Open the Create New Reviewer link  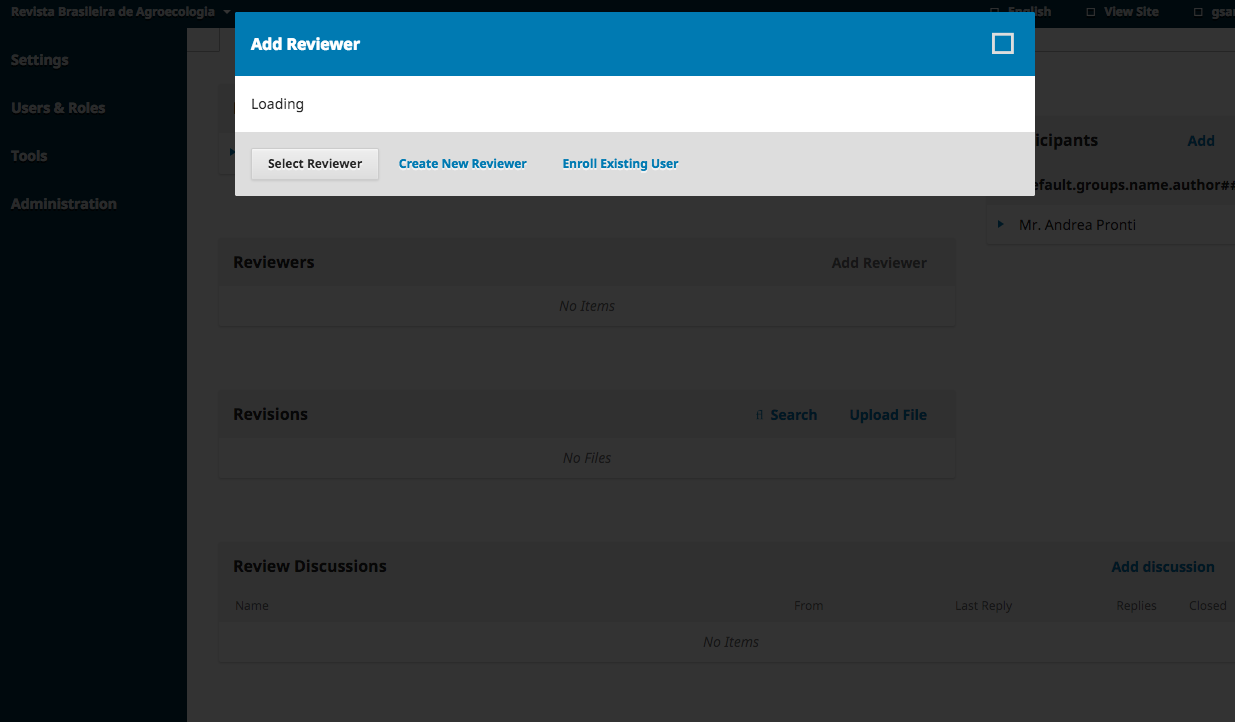pos(462,164)
